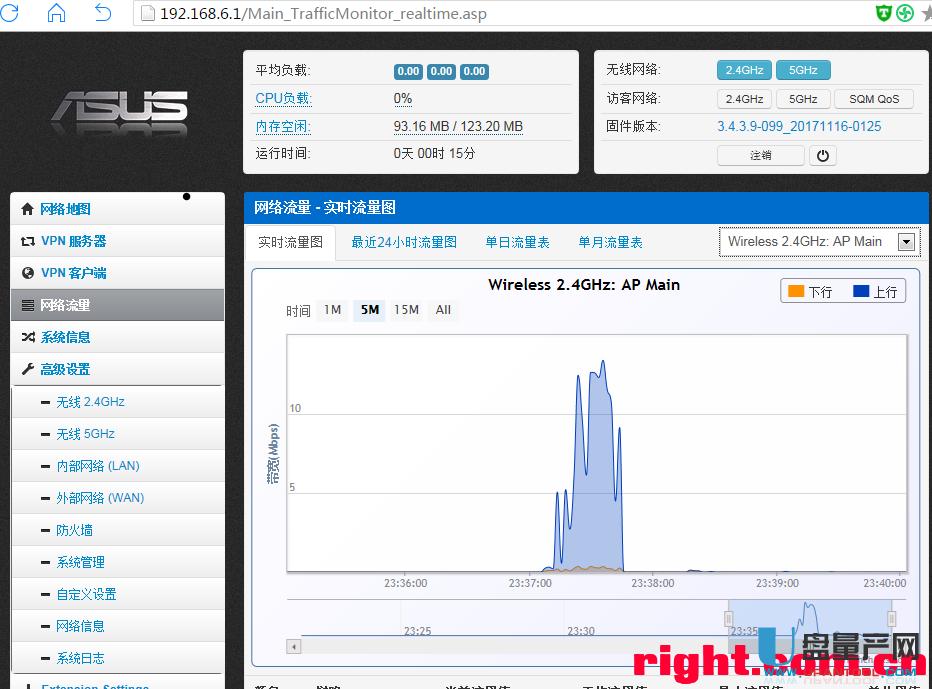Toggle the 2.4GHz wireless network off
Screen dimensions: 932x689
pos(743,69)
